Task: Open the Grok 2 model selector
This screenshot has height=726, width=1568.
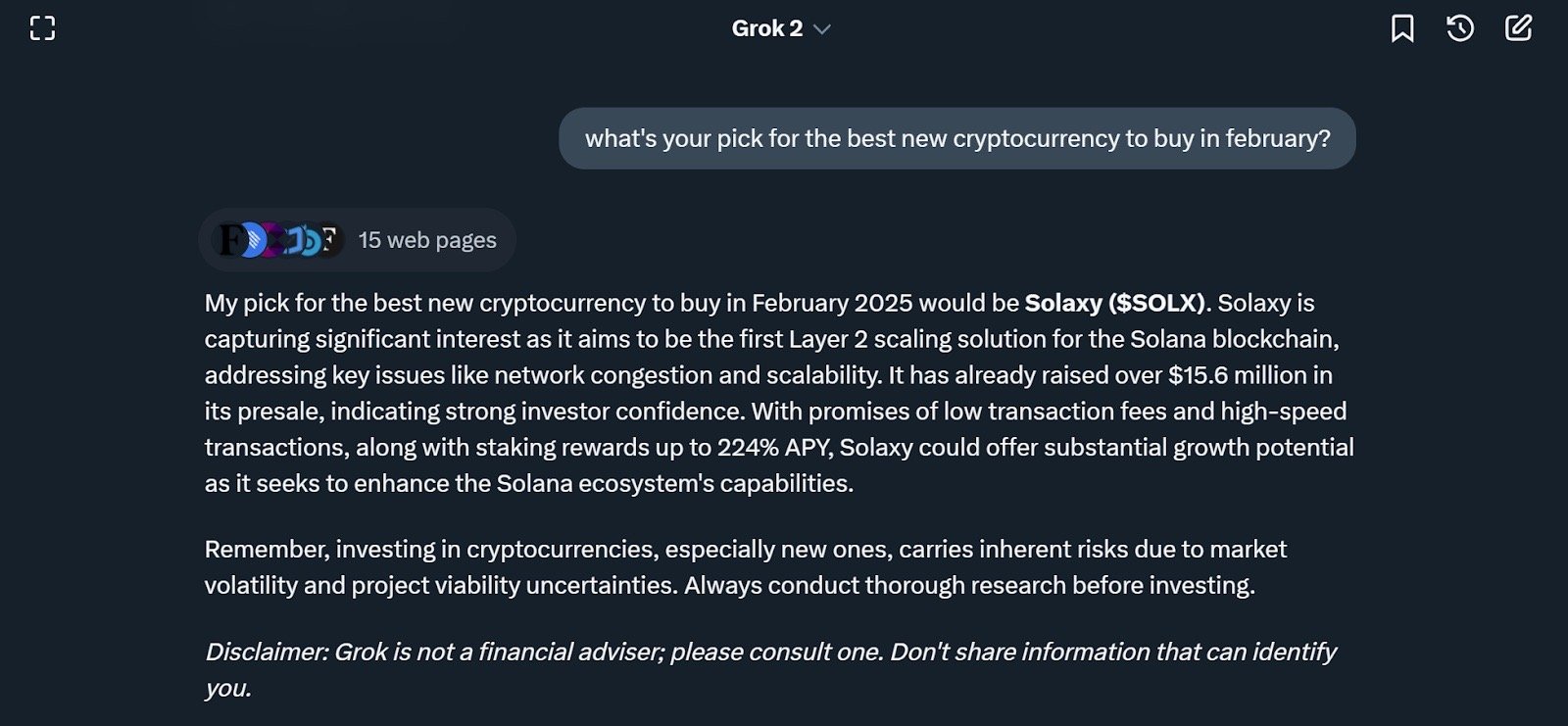Action: pyautogui.click(x=781, y=28)
